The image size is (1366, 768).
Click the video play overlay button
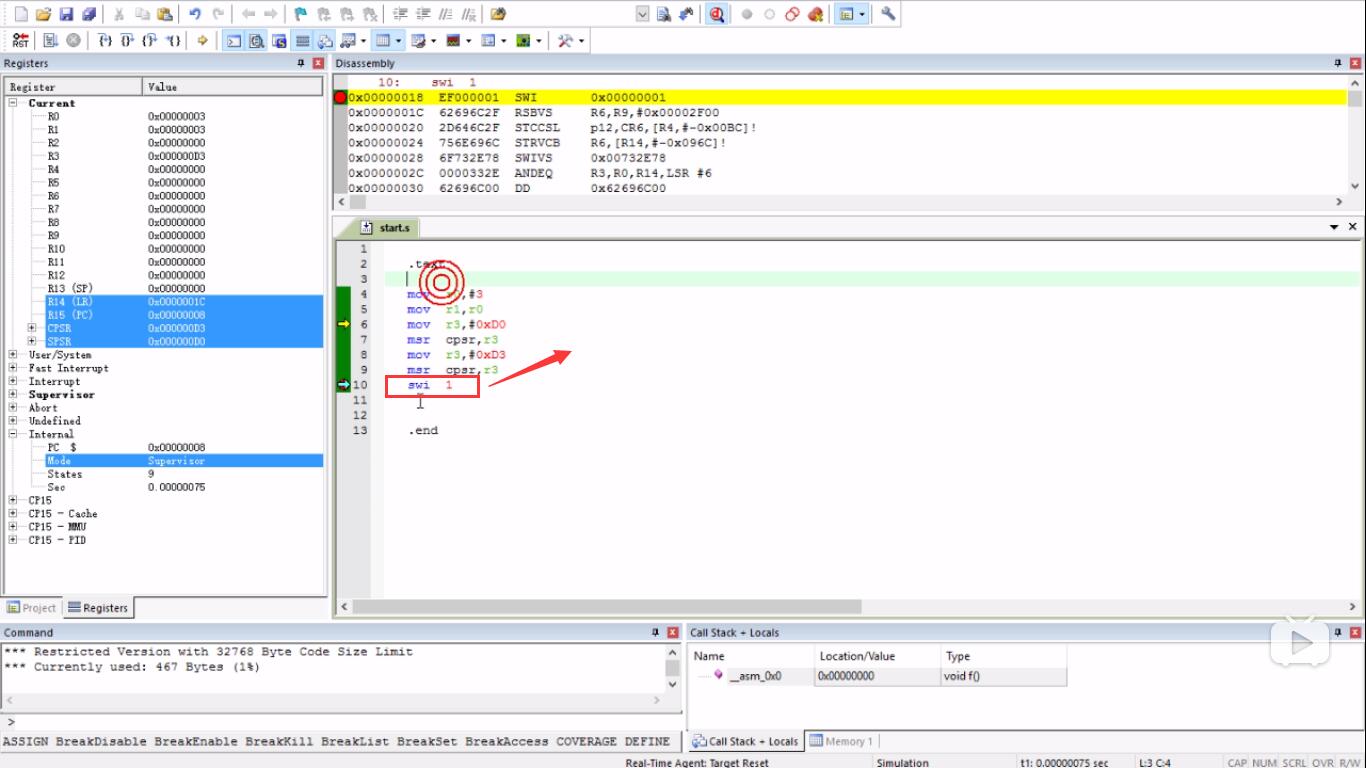[x=1300, y=642]
